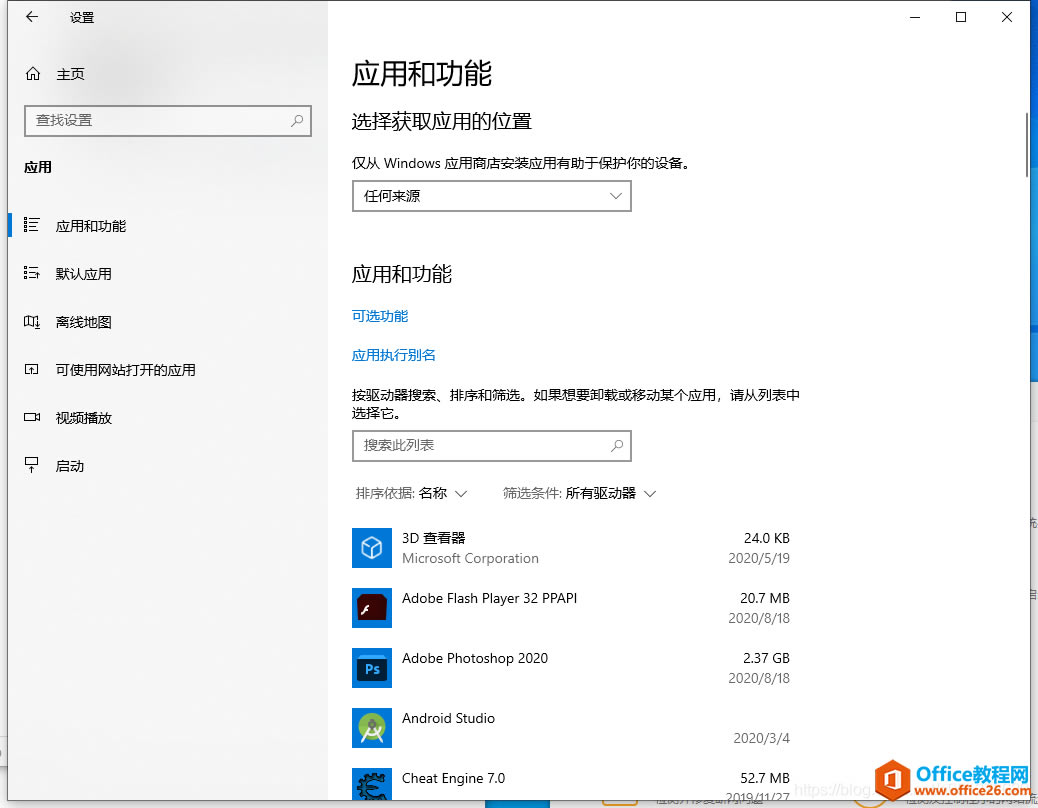
Task: Open the 主页 home icon
Action: pyautogui.click(x=32, y=73)
